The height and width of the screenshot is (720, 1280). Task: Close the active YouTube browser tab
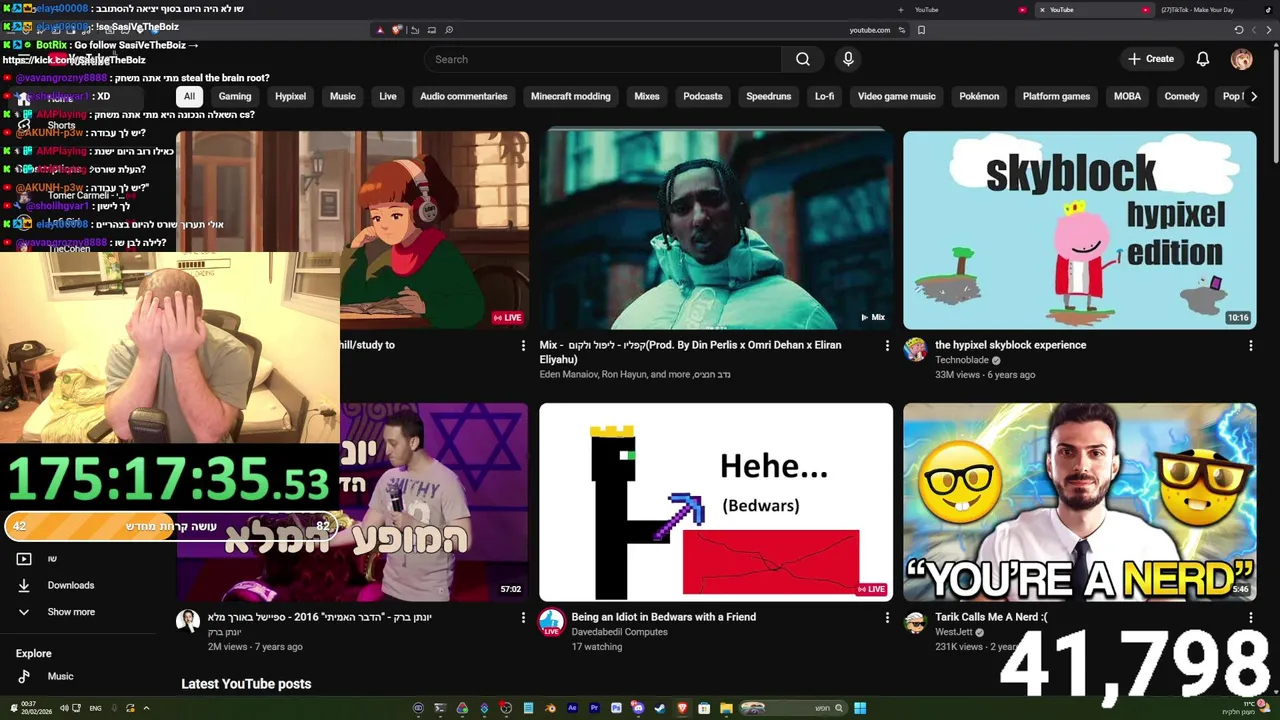pyautogui.click(x=1042, y=10)
